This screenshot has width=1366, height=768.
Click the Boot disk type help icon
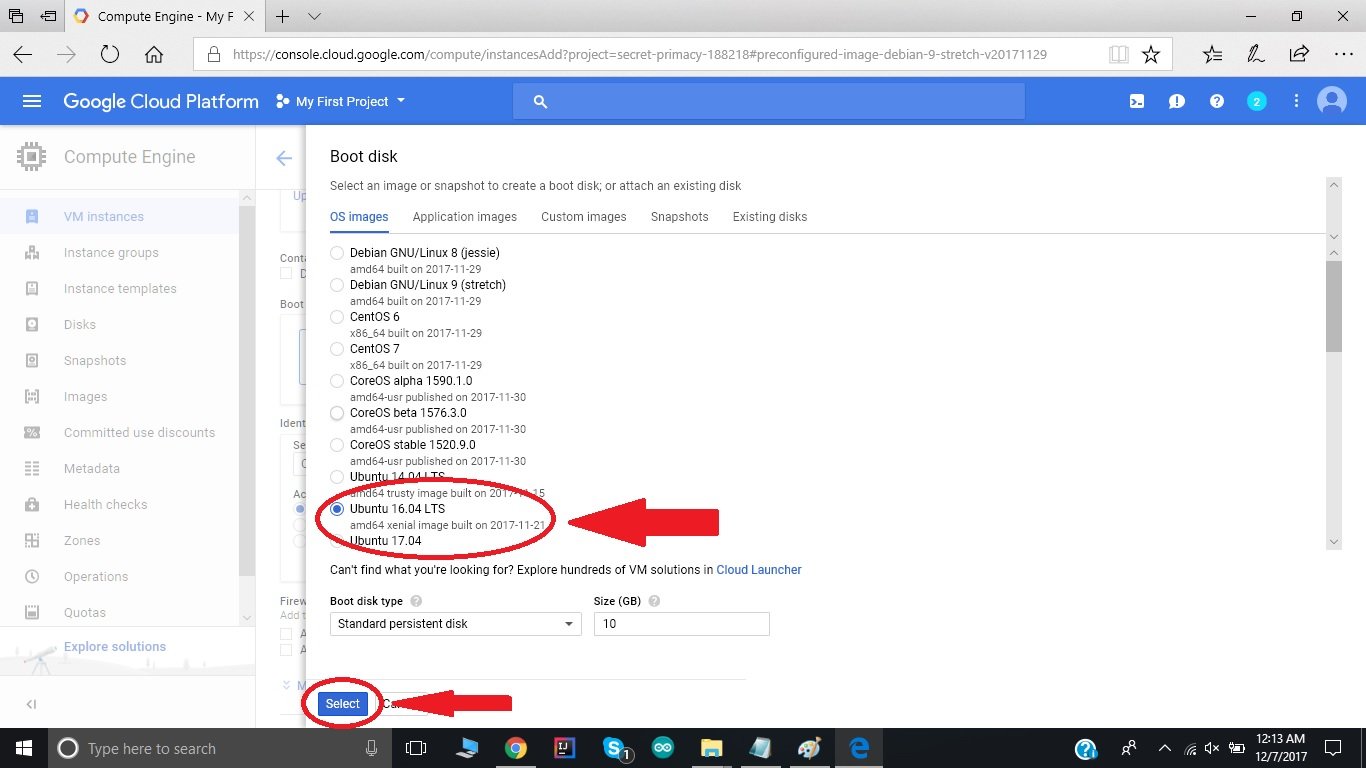click(416, 601)
